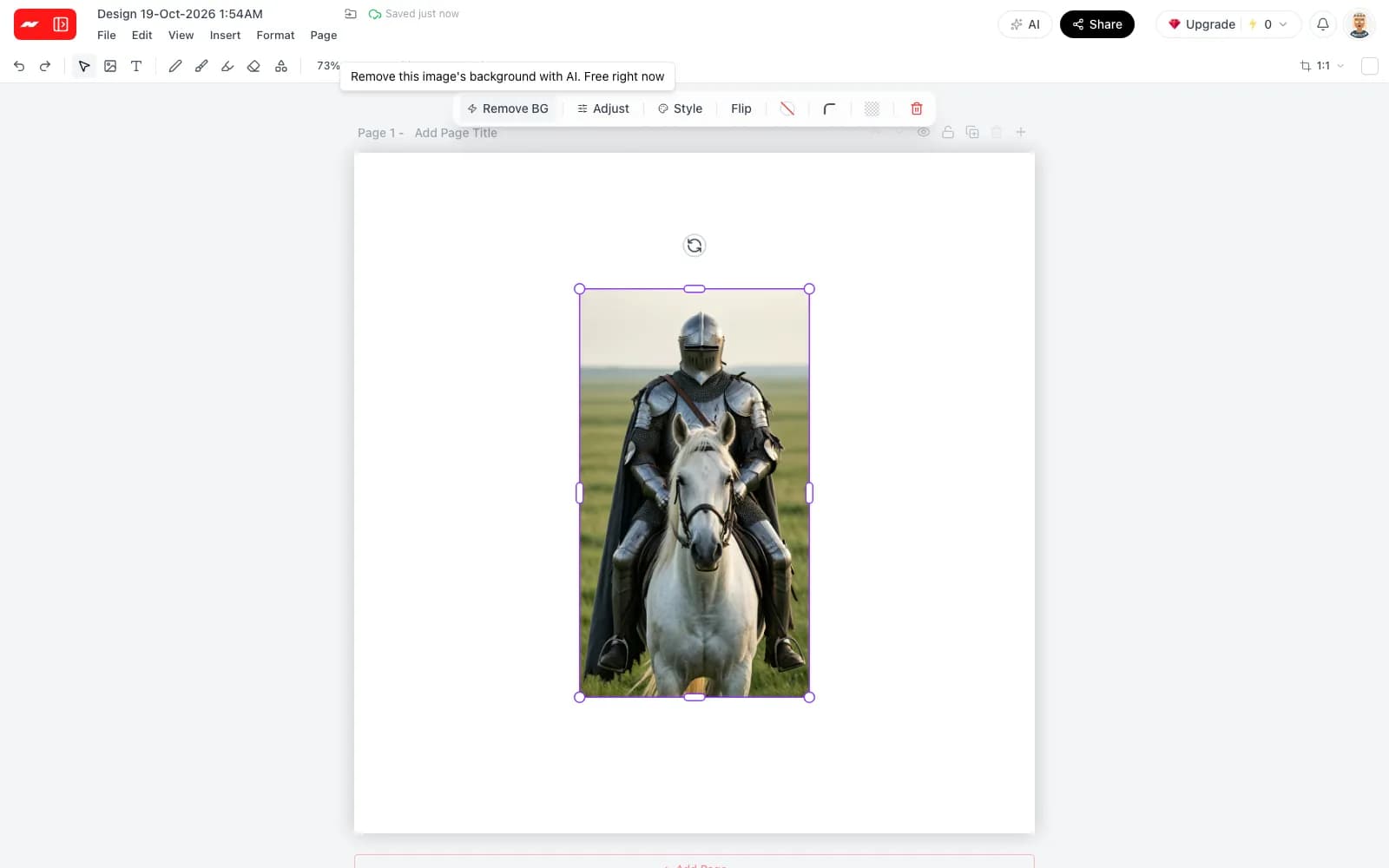This screenshot has height=868, width=1389.
Task: Expand the credits dropdown chevron beside 0
Action: [1283, 24]
